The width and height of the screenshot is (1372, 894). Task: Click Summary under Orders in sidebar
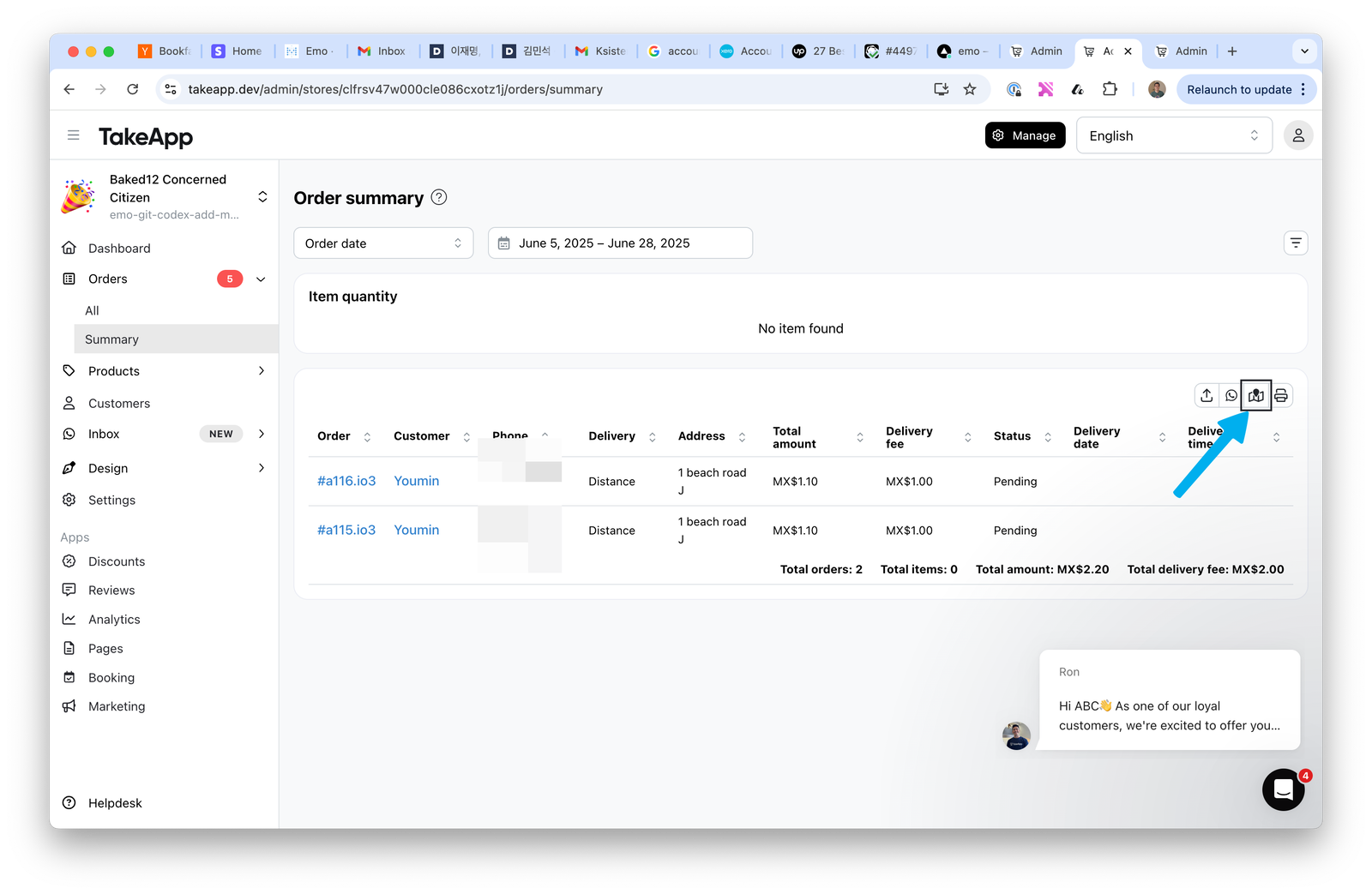[x=176, y=339]
